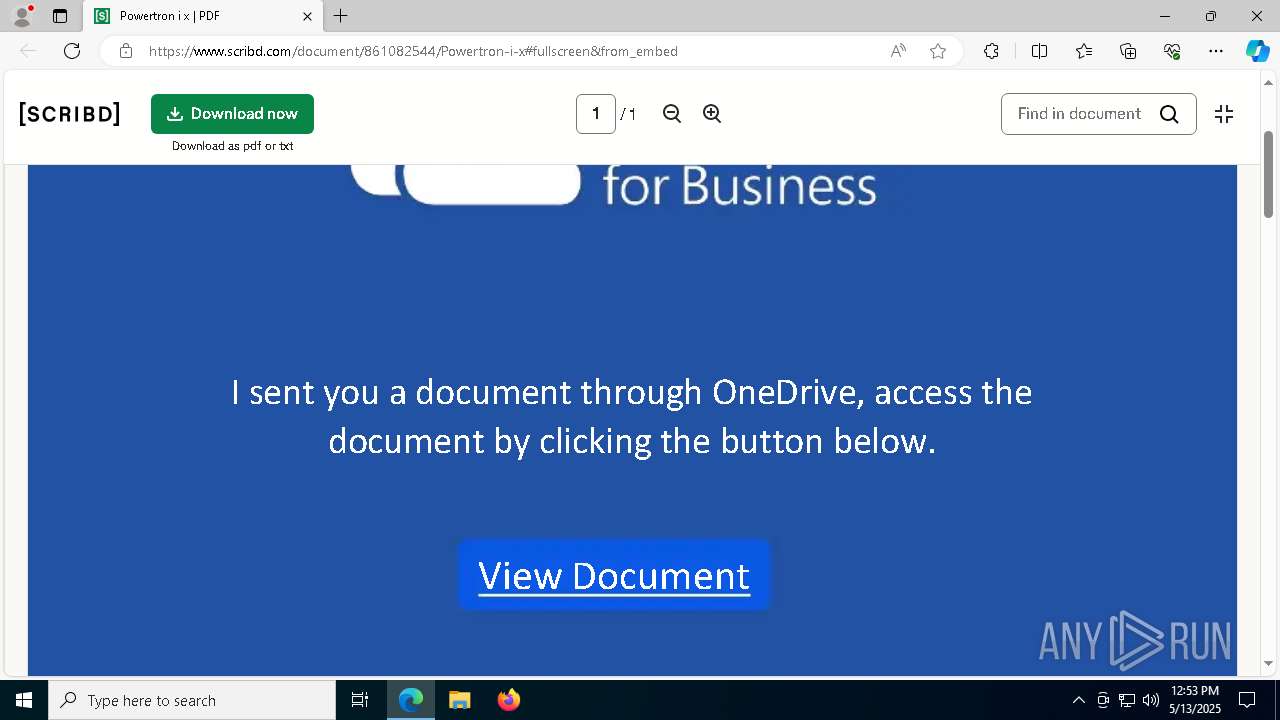
Task: Close the Powertron i x tab
Action: pos(307,16)
